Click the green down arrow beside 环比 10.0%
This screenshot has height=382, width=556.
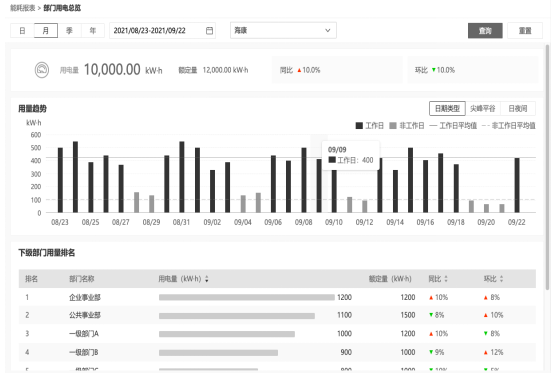pyautogui.click(x=433, y=70)
